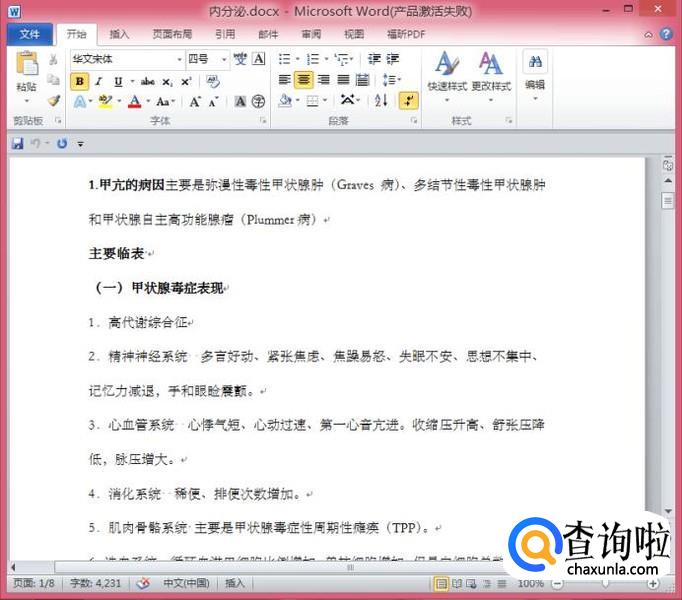The image size is (682, 600).
Task: Expand the Editing (编辑) group dropdown
Action: [x=535, y=98]
